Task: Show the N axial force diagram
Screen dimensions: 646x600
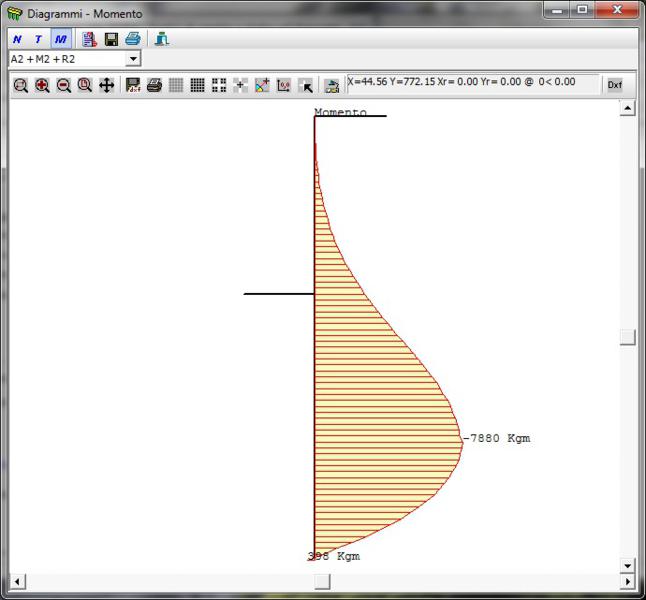Action: point(18,39)
